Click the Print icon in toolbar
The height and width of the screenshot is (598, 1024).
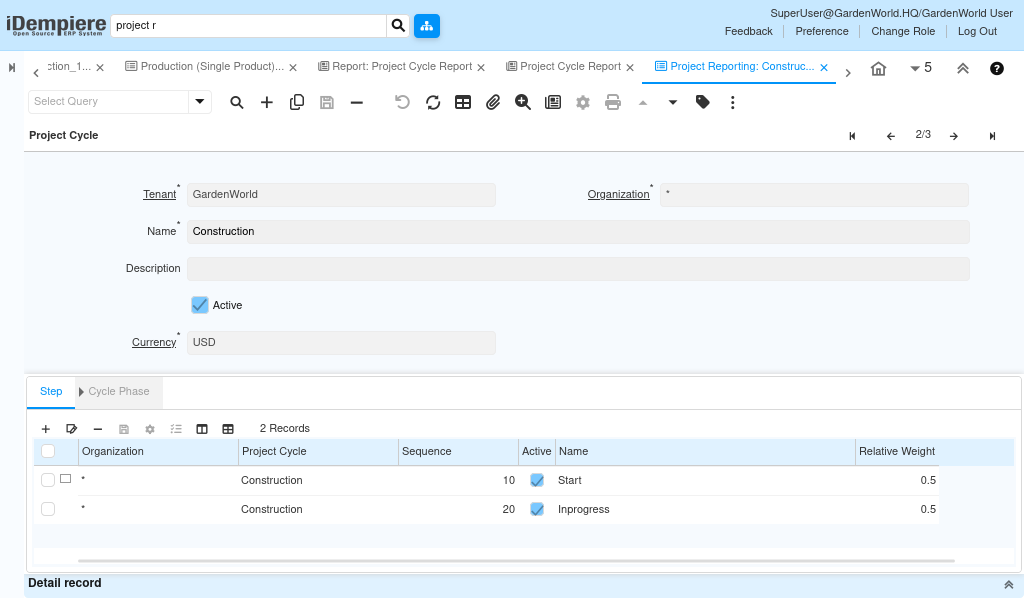point(613,102)
